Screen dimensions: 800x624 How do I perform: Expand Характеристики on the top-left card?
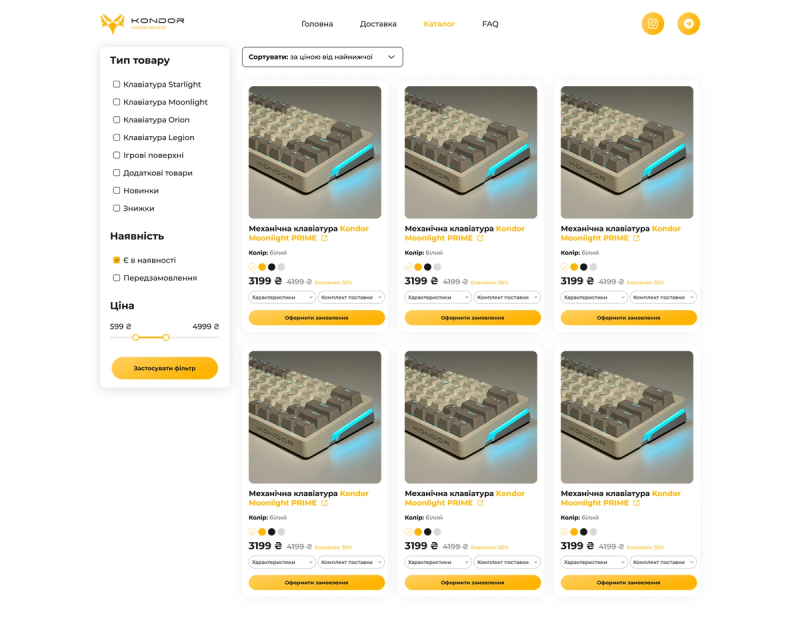[x=282, y=297]
